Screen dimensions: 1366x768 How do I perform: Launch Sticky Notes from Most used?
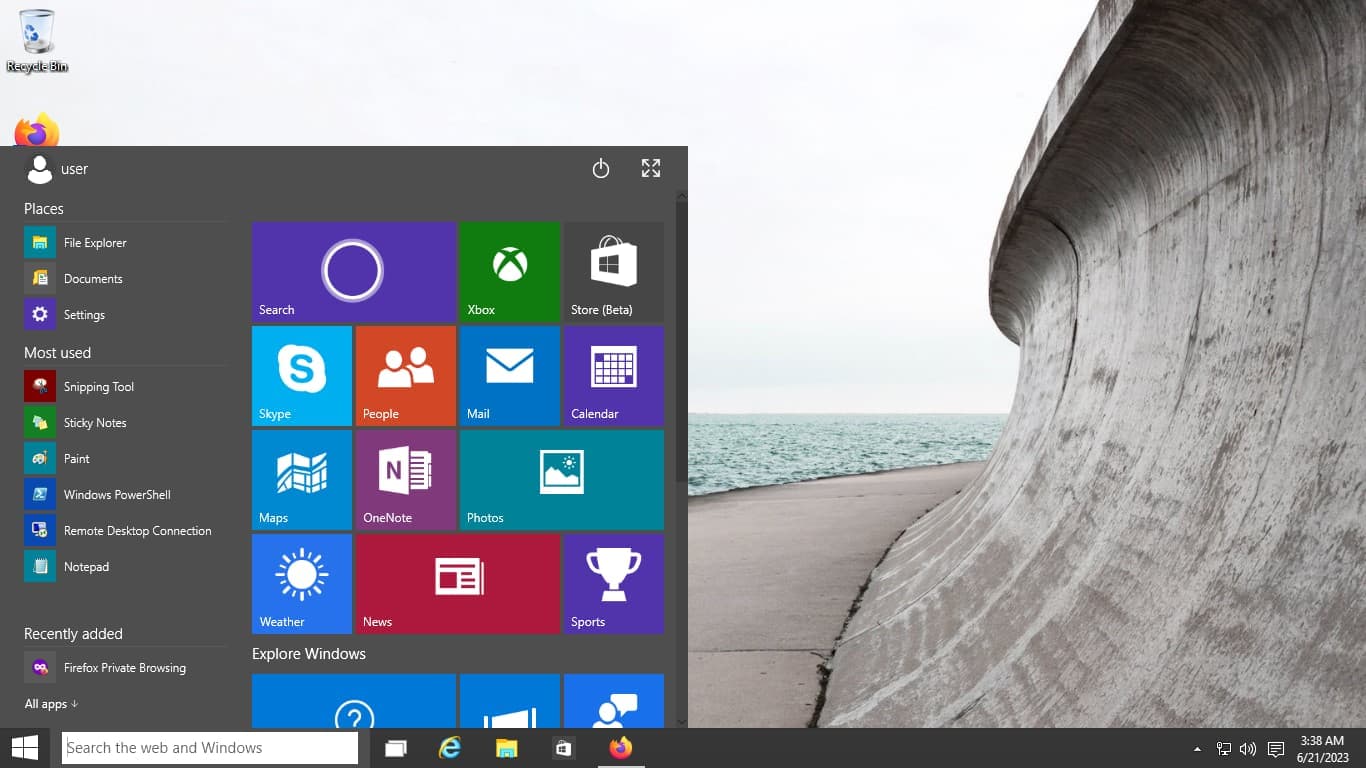point(126,423)
